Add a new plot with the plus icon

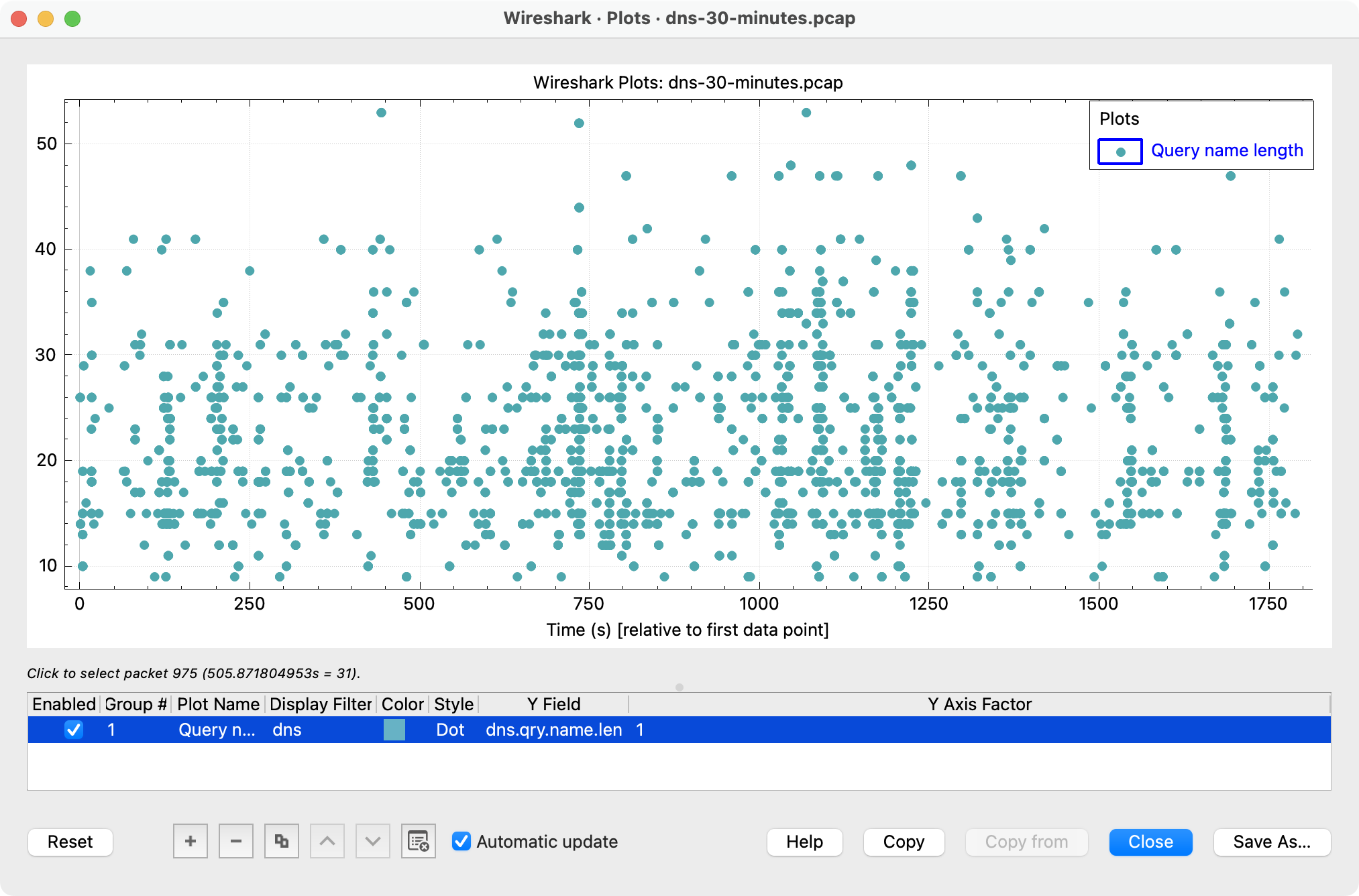point(190,841)
